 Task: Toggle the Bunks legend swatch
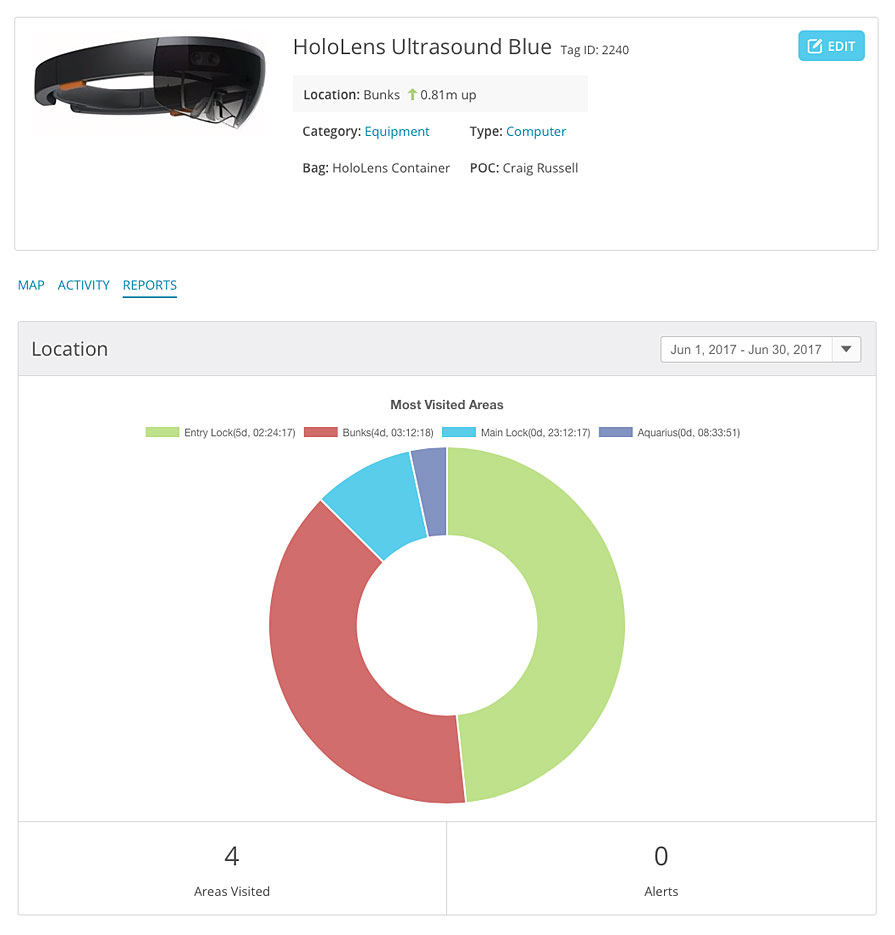(321, 432)
